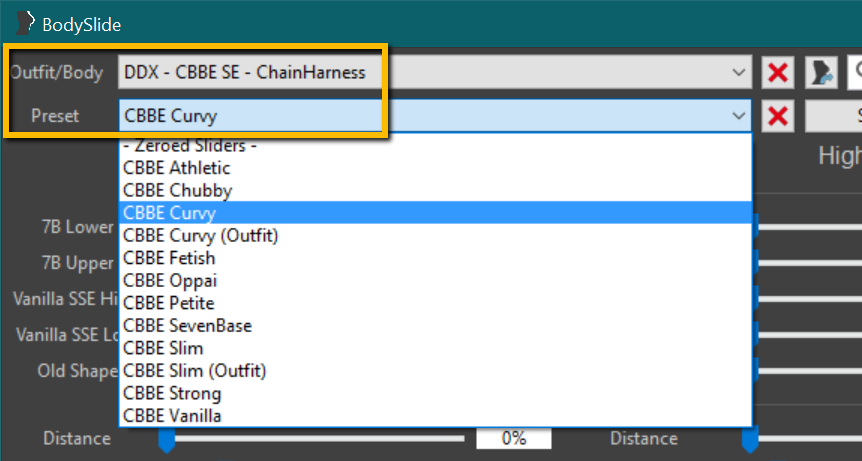Delete the selected outfit with red X
Image resolution: width=862 pixels, height=461 pixels.
(x=778, y=73)
